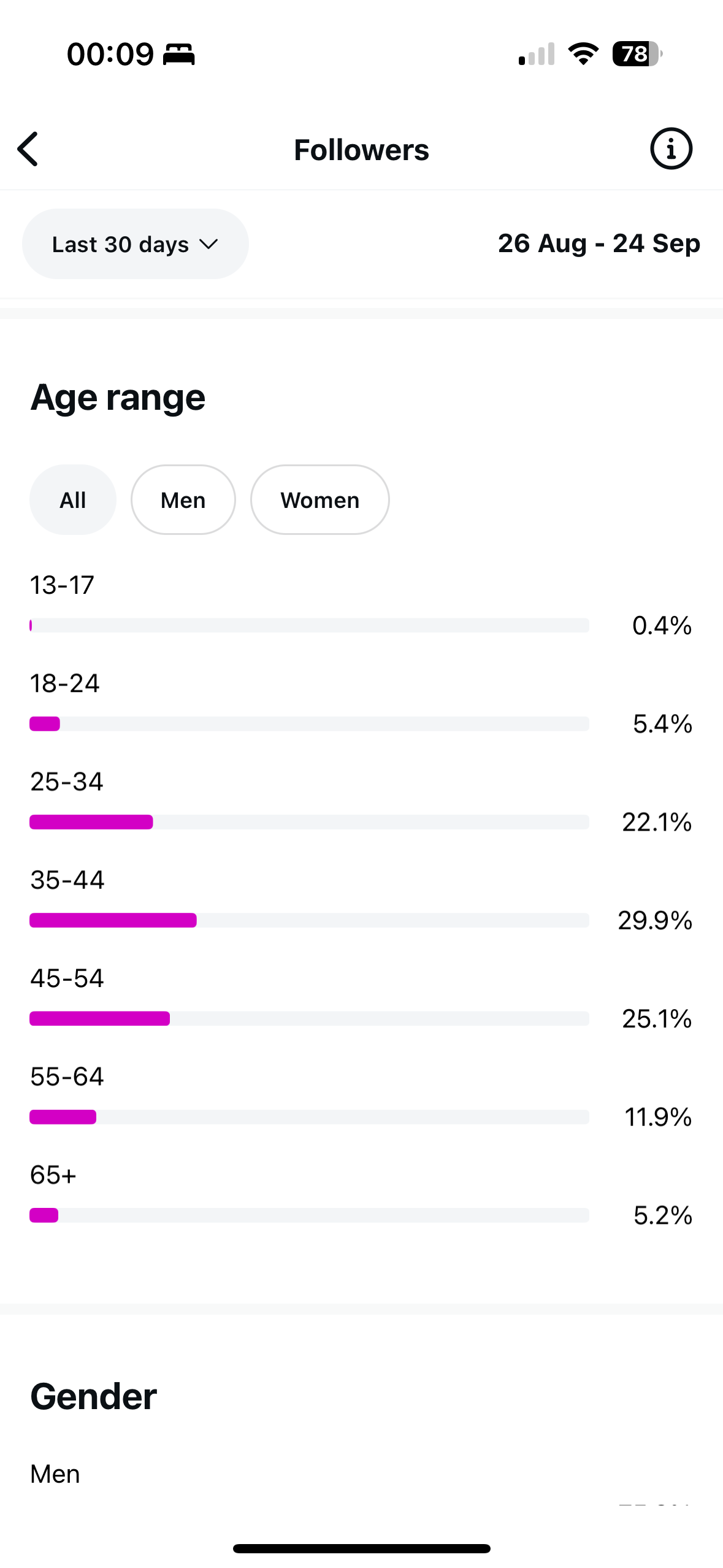Tap the 26 Aug - 24 Sep date range
This screenshot has height=1568, width=723.
pos(599,244)
